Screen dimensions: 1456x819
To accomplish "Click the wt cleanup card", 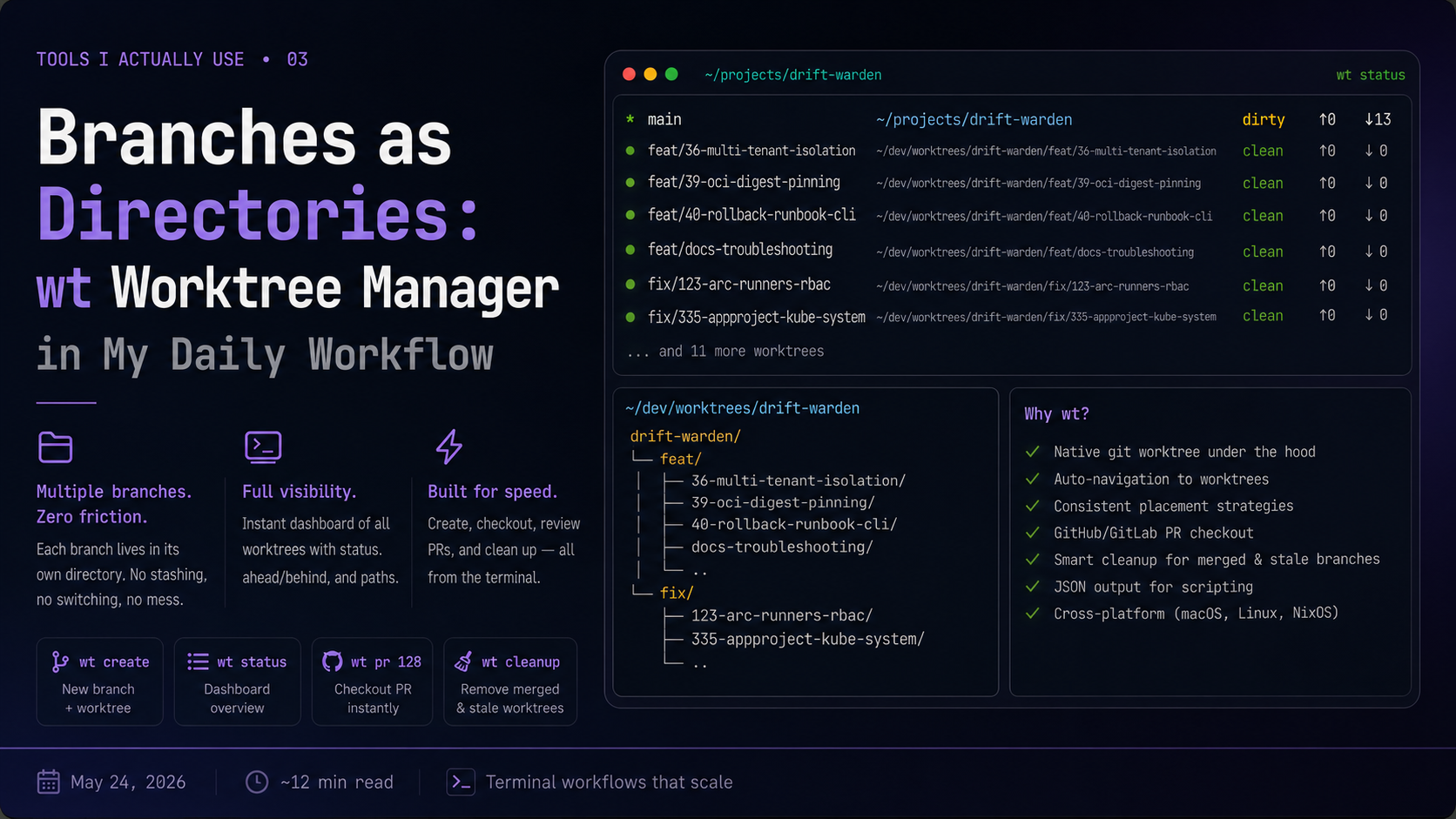I will [510, 681].
